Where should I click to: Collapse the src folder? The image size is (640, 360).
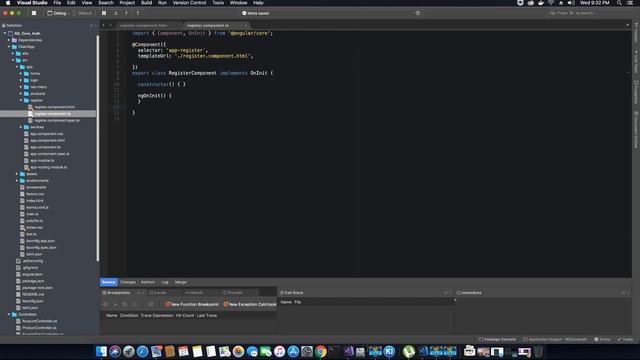(x=13, y=60)
